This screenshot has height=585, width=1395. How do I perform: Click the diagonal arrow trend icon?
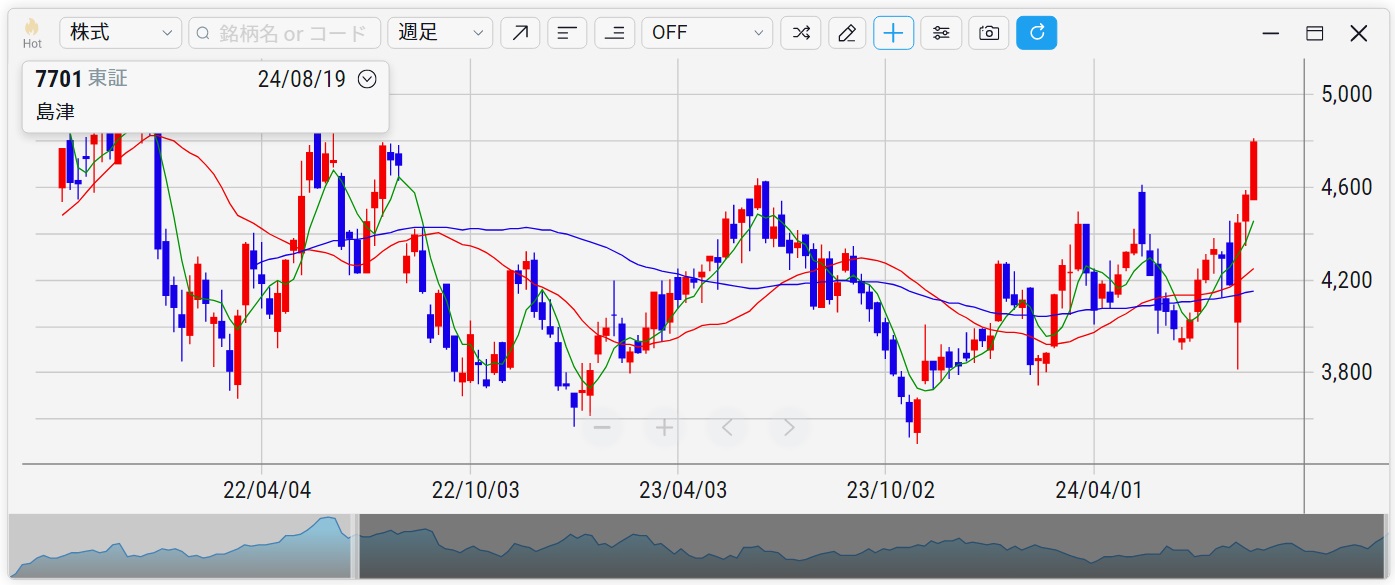[520, 33]
